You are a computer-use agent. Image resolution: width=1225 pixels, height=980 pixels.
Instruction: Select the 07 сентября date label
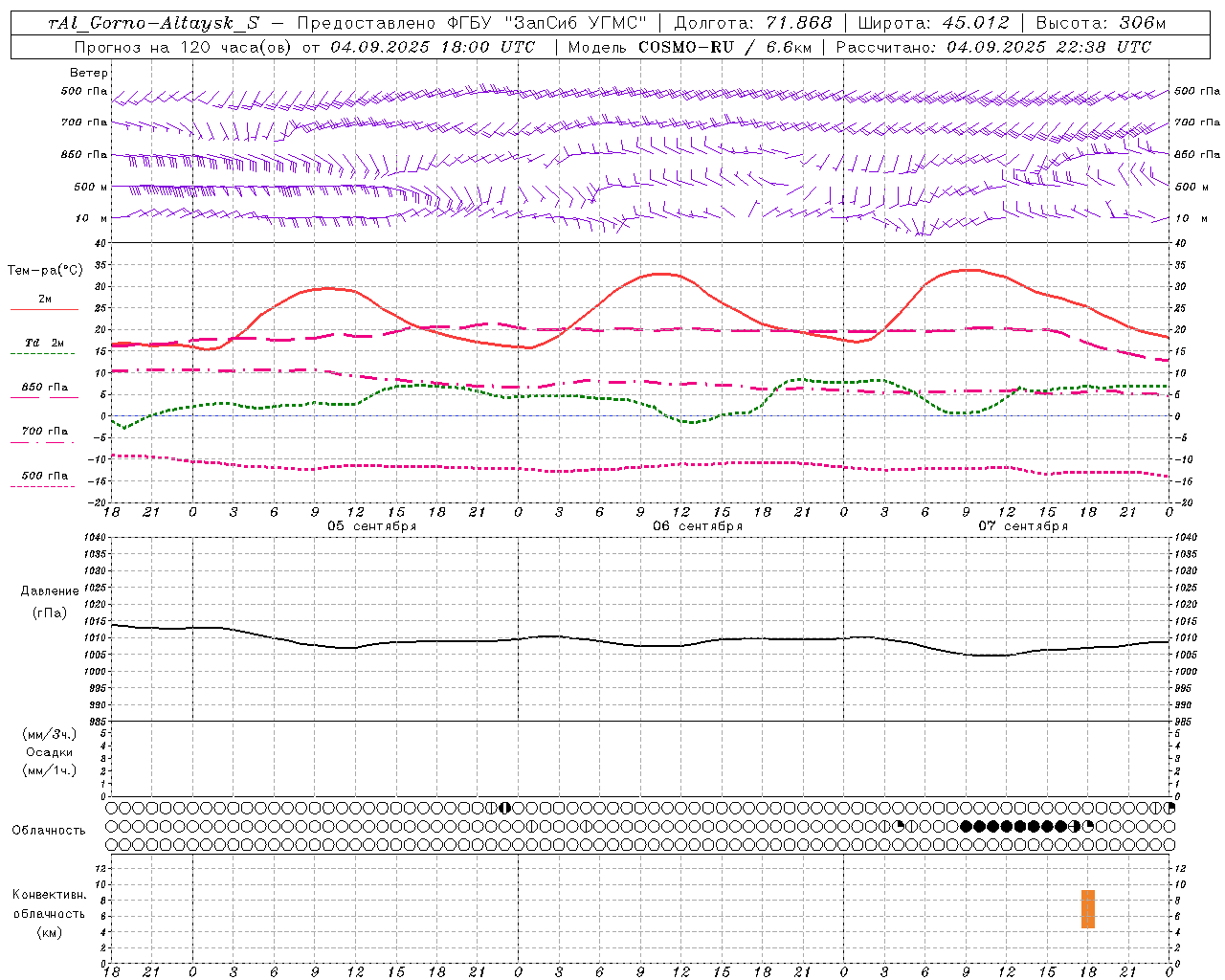click(1023, 526)
